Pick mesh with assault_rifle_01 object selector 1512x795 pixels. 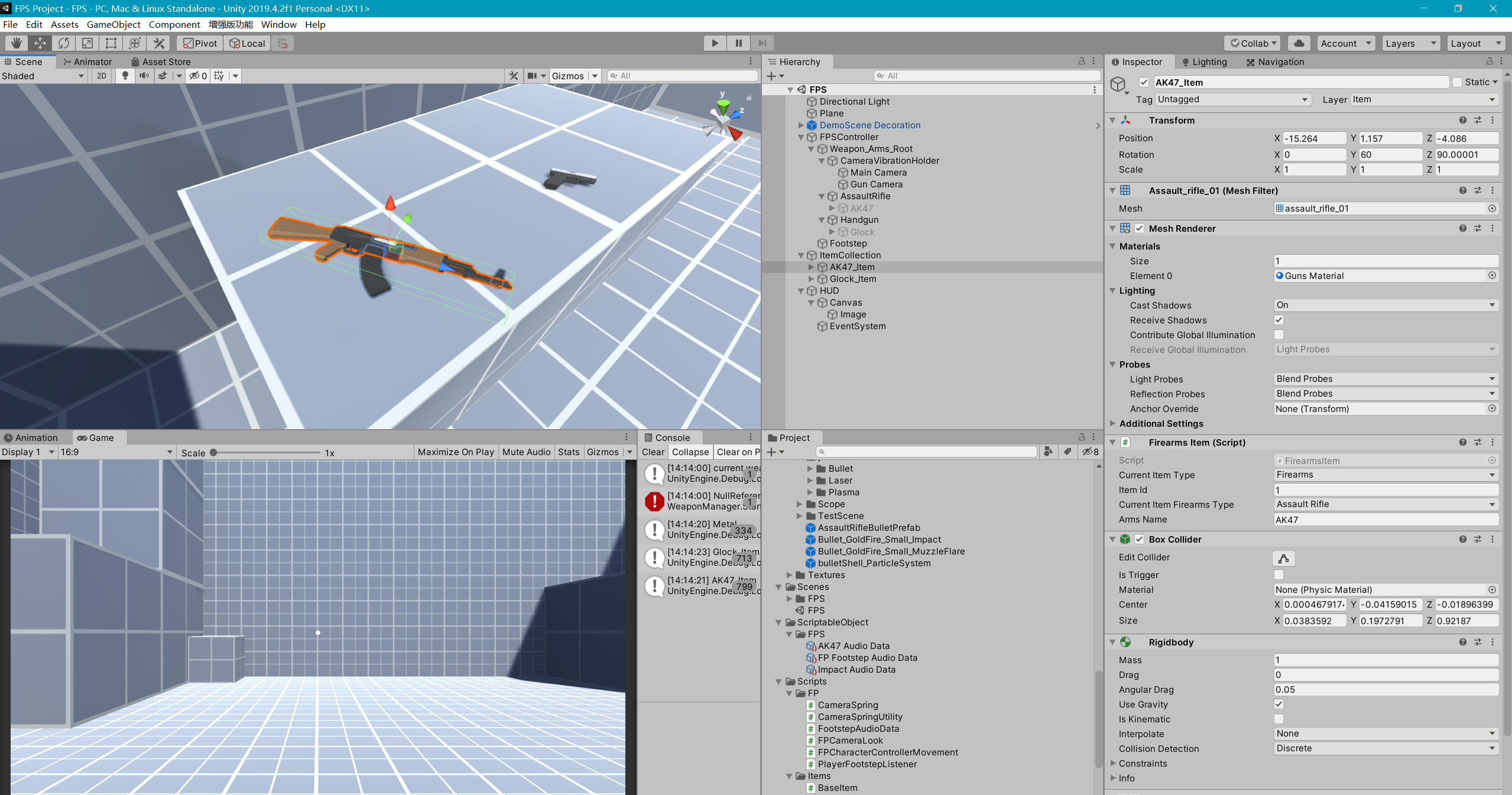(x=1492, y=208)
